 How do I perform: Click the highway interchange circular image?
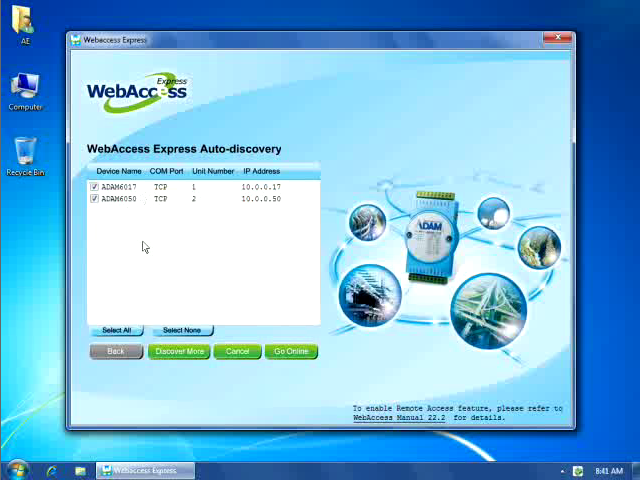click(489, 311)
